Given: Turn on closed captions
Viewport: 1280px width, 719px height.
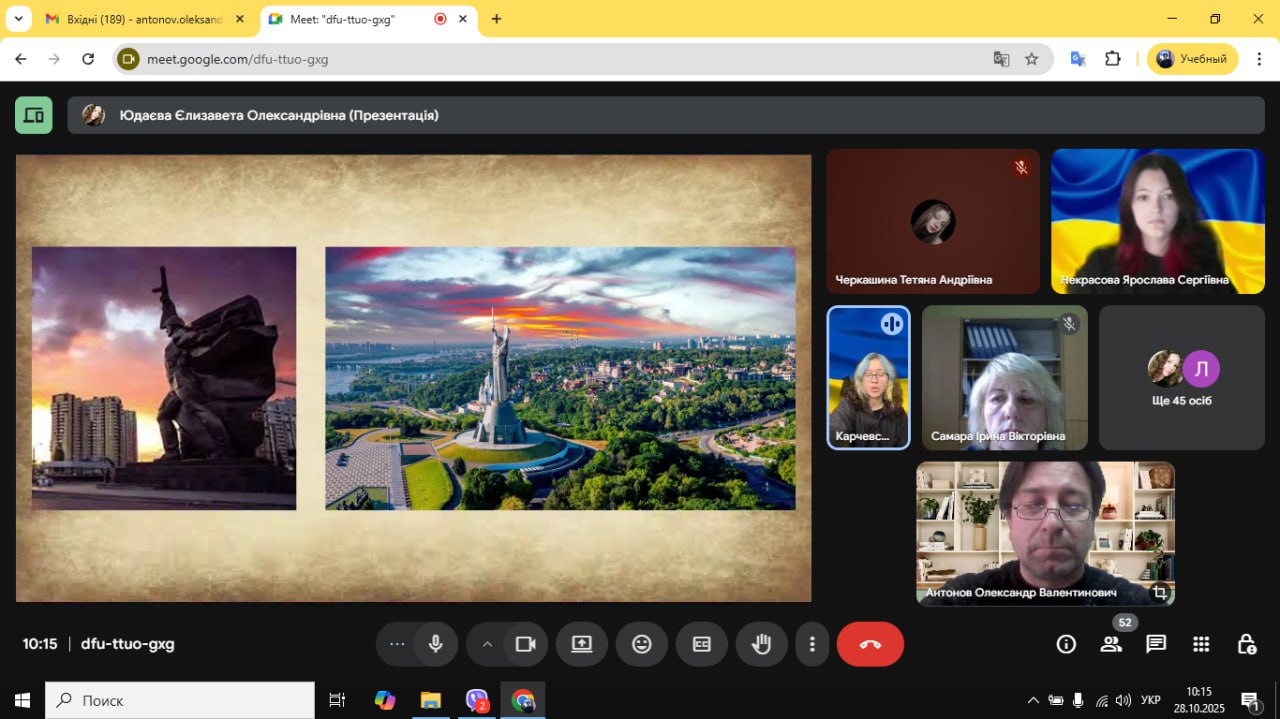Looking at the screenshot, I should tap(702, 644).
